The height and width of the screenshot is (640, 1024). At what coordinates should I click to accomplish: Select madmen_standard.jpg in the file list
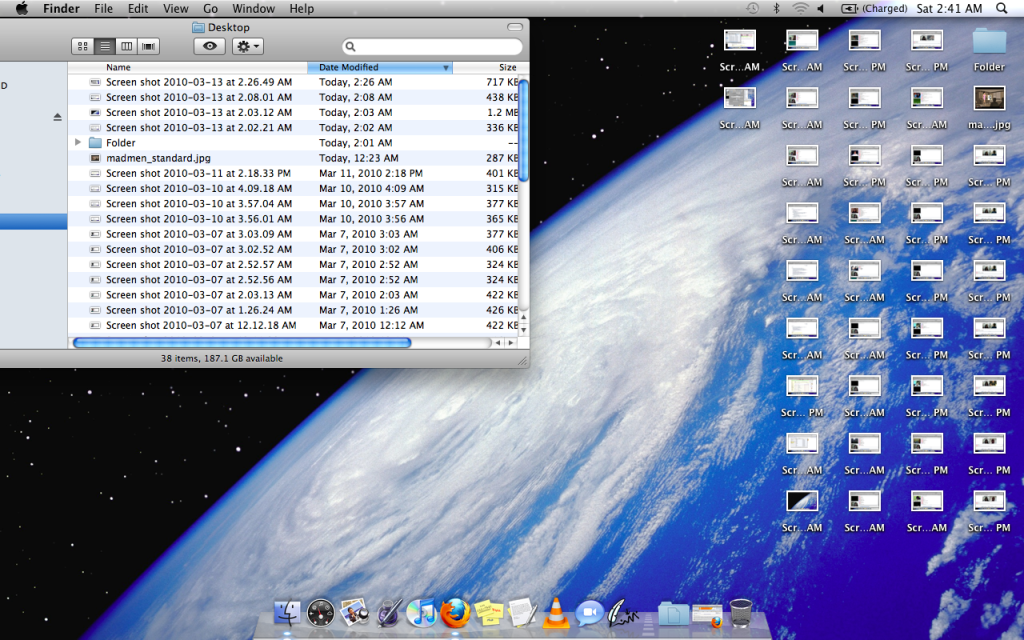pos(158,158)
